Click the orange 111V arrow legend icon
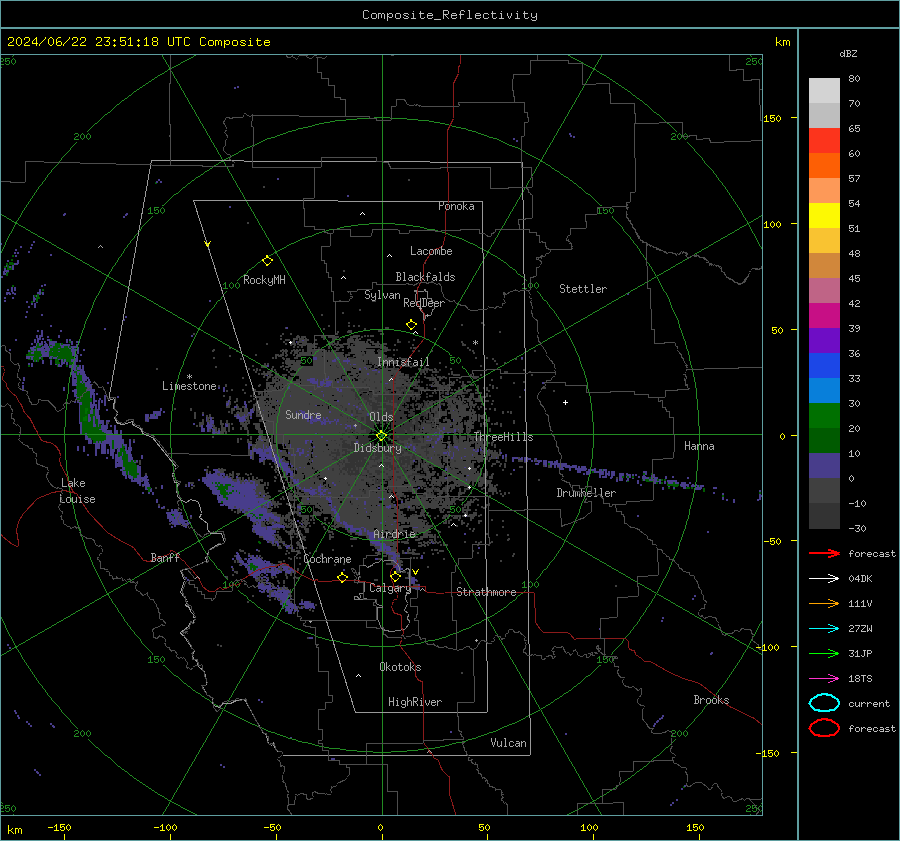Viewport: 900px width, 841px height. coord(824,603)
